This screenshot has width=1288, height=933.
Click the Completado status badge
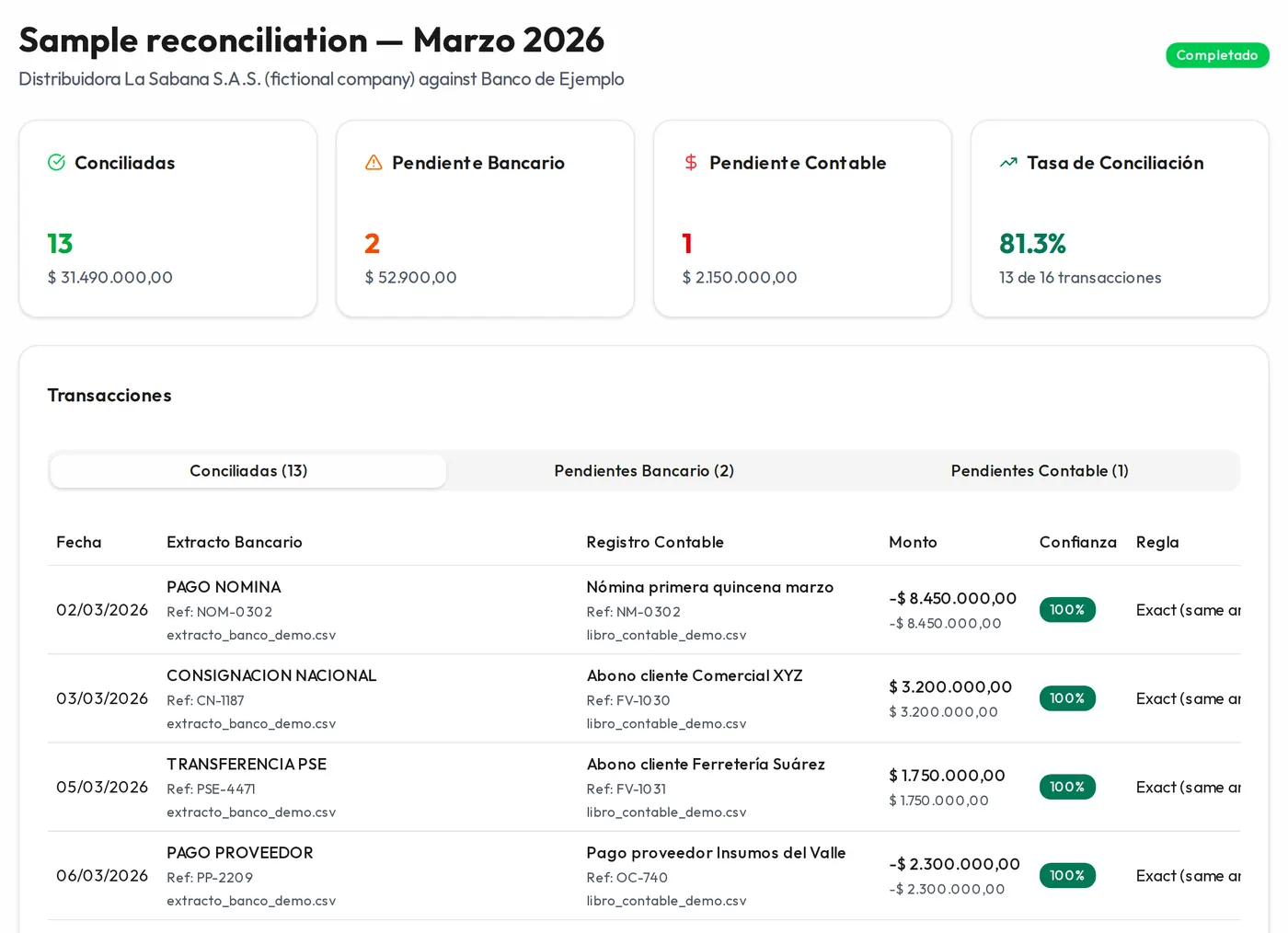[x=1217, y=55]
